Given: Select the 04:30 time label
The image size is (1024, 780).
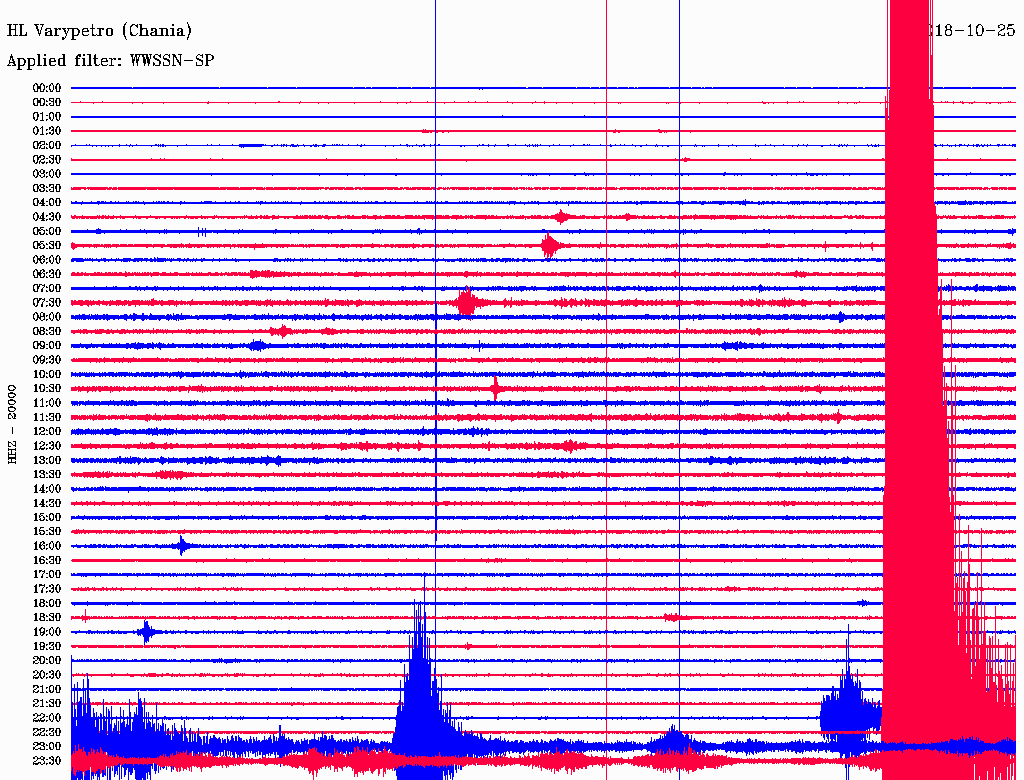Looking at the screenshot, I should (x=47, y=217).
